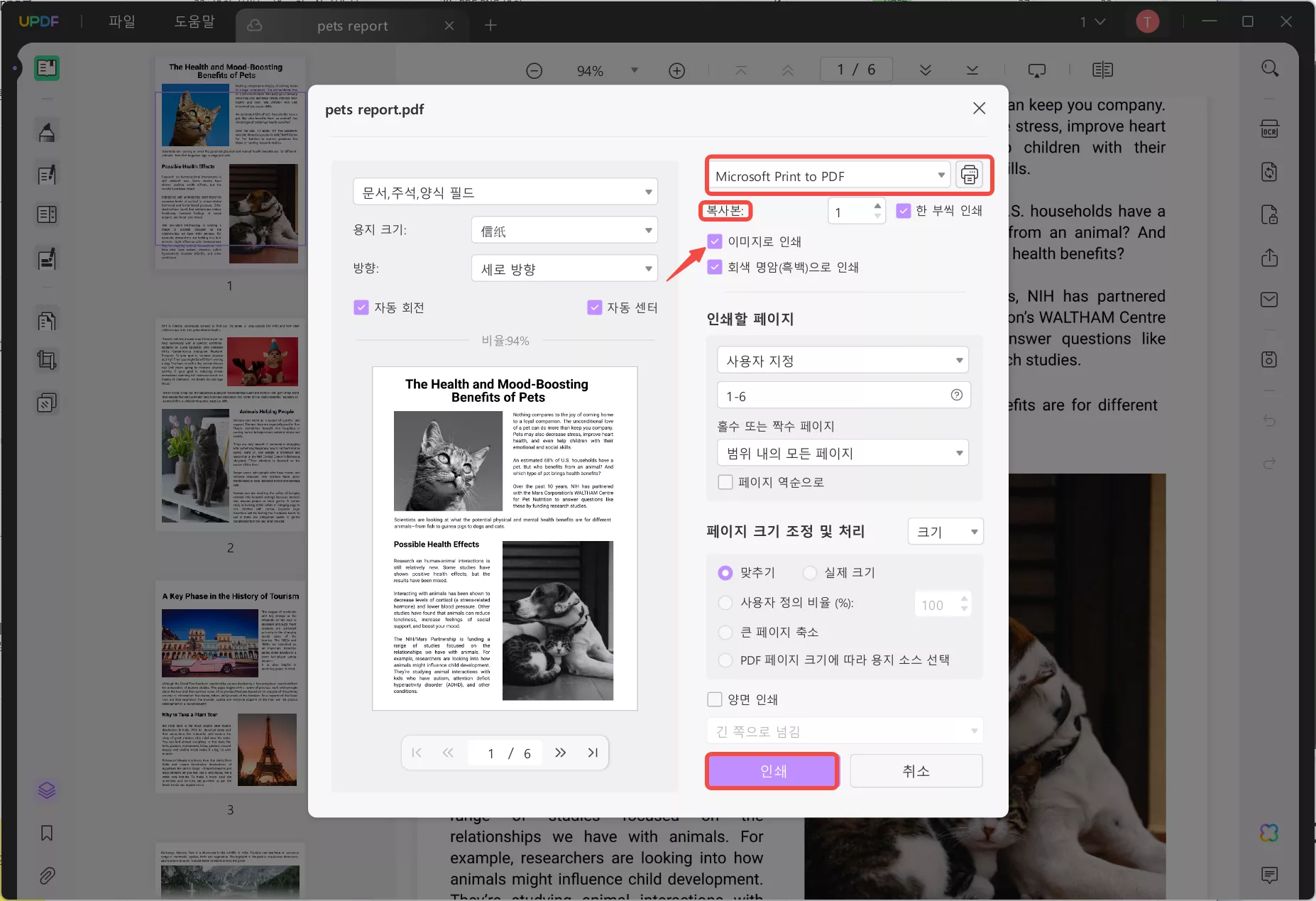Open the comments panel icon bottom right
This screenshot has width=1316, height=901.
(x=1269, y=875)
